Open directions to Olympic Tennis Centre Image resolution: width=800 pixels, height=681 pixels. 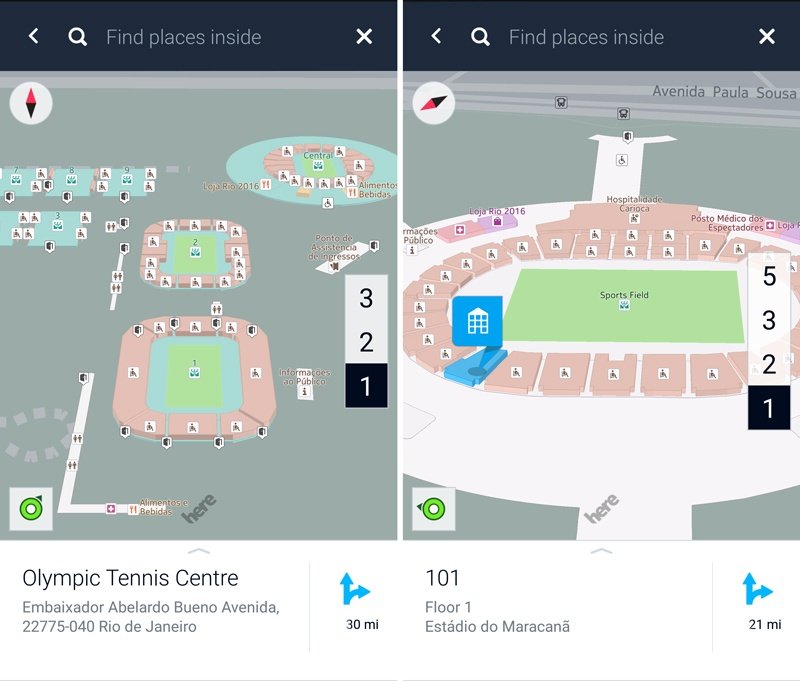point(356,600)
